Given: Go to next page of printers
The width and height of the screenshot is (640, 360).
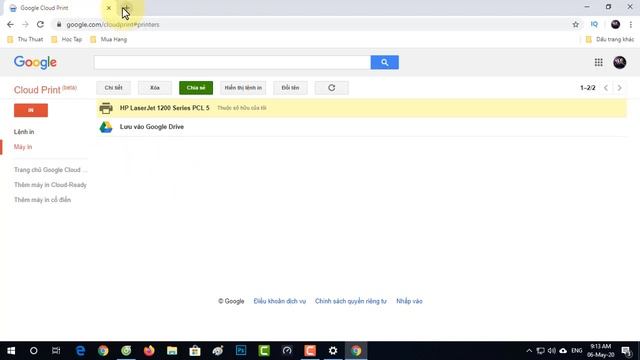Looking at the screenshot, I should [x=620, y=88].
